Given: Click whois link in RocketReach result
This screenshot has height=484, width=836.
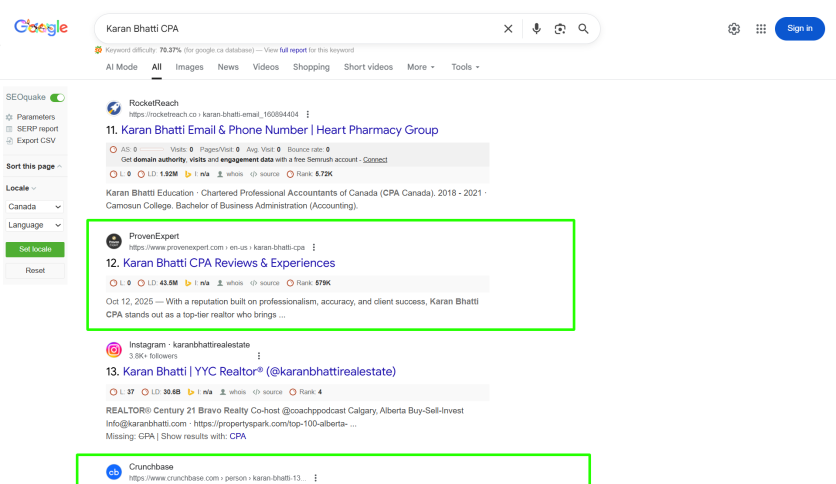Looking at the screenshot, I should [230, 174].
